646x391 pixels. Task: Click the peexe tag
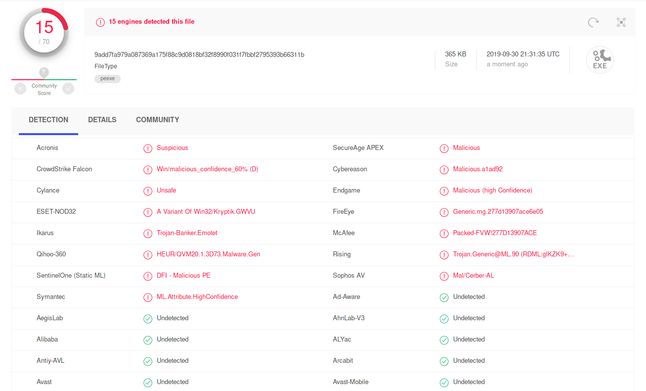tap(108, 78)
